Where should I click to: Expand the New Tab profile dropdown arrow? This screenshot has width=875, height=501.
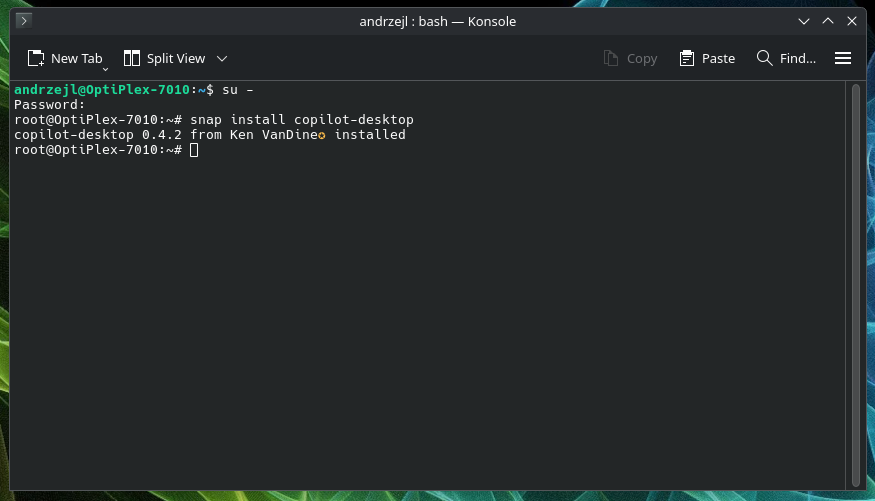pos(105,70)
